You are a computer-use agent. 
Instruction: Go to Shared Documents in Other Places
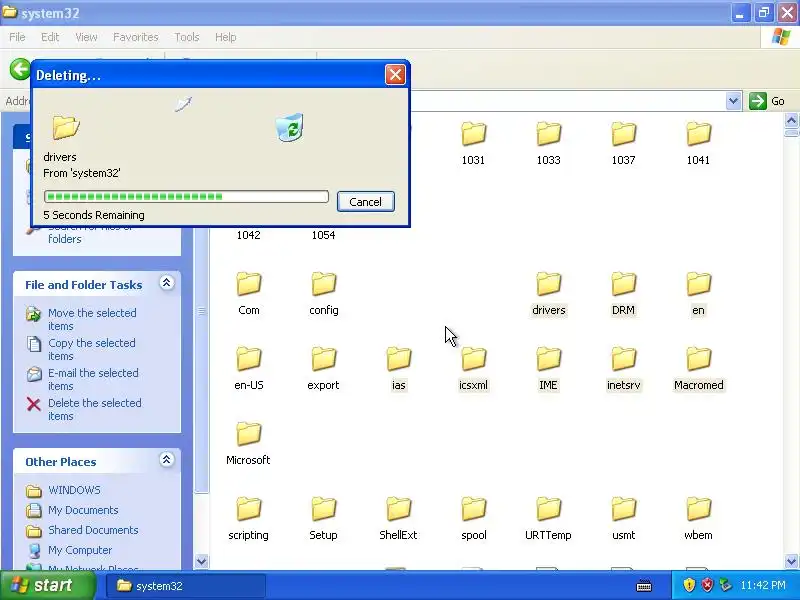[93, 530]
